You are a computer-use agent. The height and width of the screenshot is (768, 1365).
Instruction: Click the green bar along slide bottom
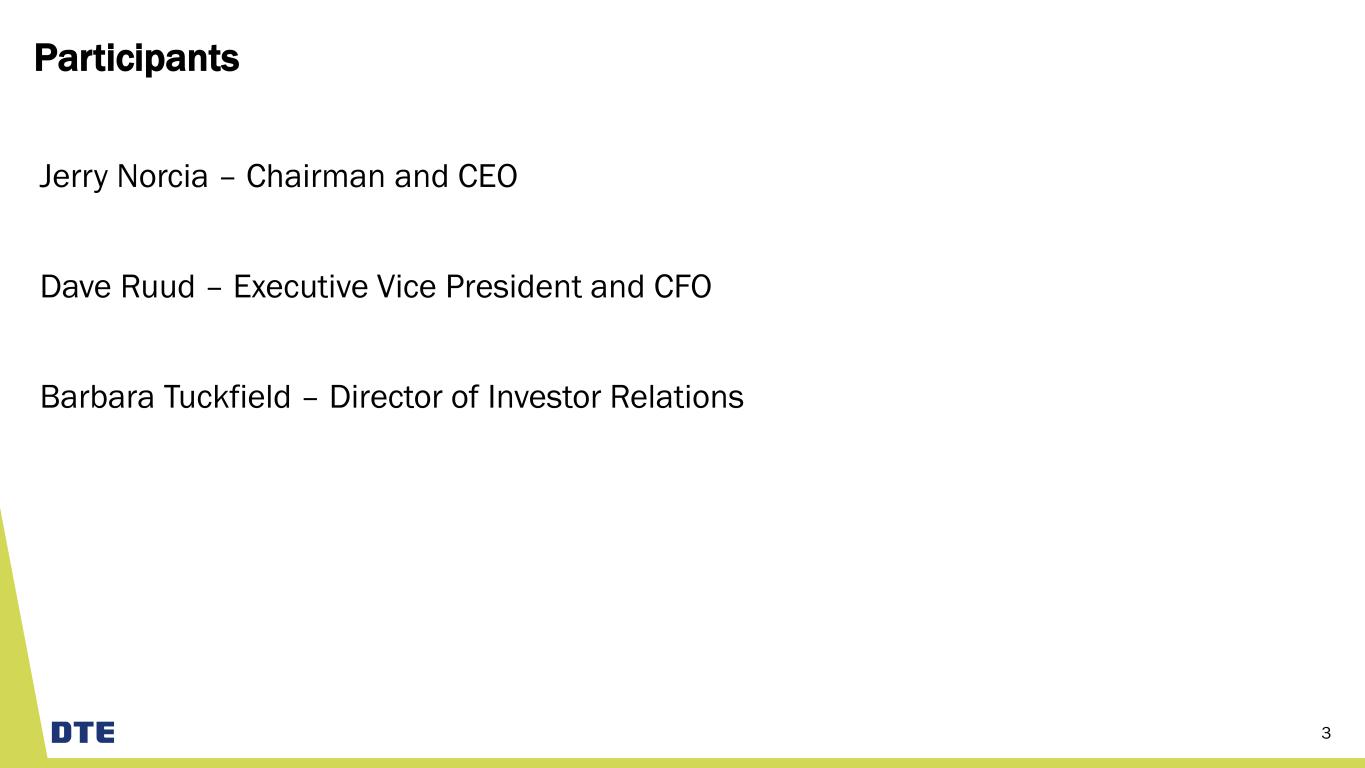700,762
